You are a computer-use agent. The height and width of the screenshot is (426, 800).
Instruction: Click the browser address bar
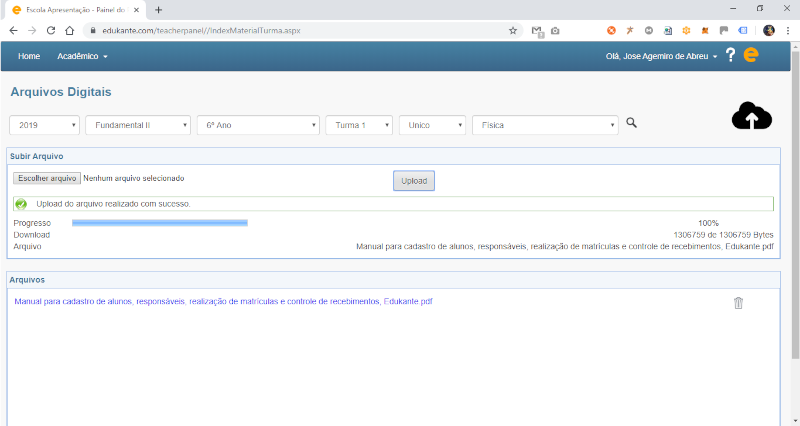(300, 31)
